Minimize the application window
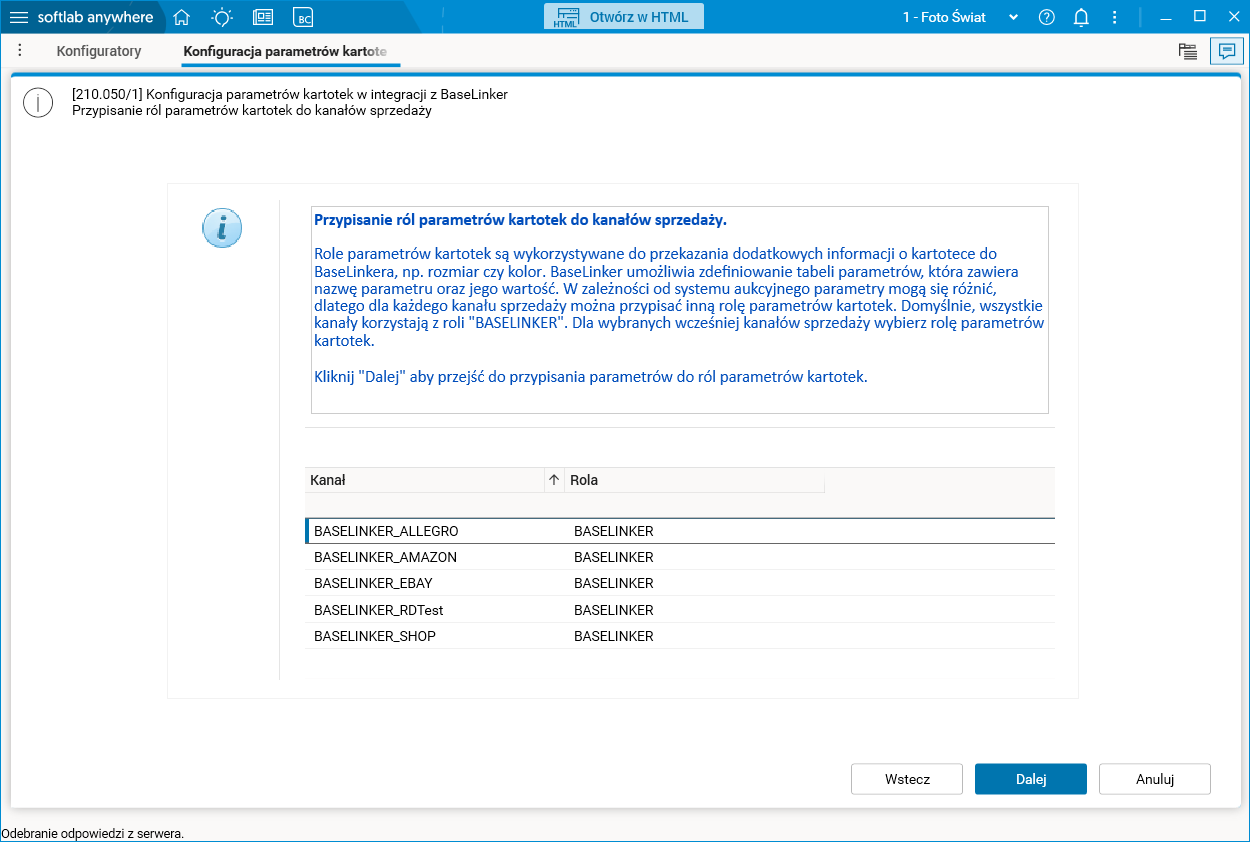The image size is (1250, 842). (1165, 17)
